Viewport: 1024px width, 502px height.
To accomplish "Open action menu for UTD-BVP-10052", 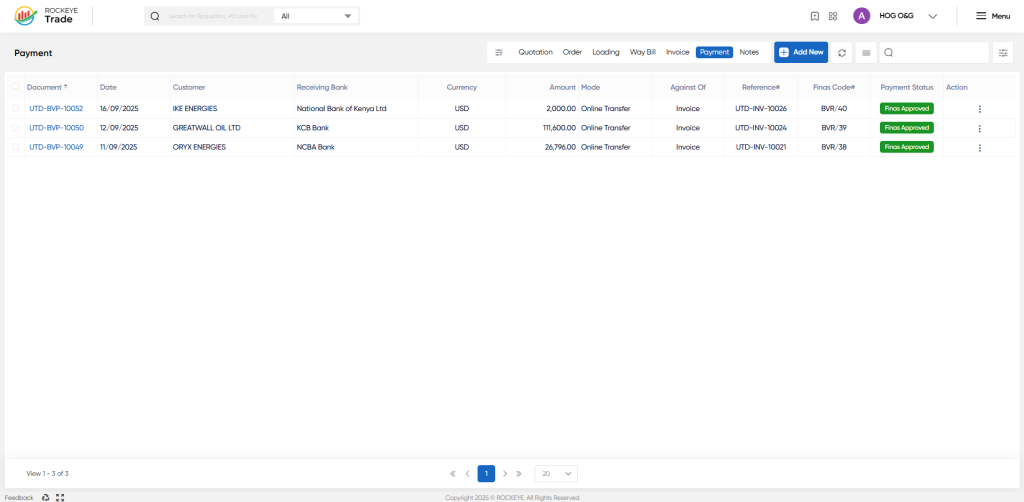I will 979,110.
